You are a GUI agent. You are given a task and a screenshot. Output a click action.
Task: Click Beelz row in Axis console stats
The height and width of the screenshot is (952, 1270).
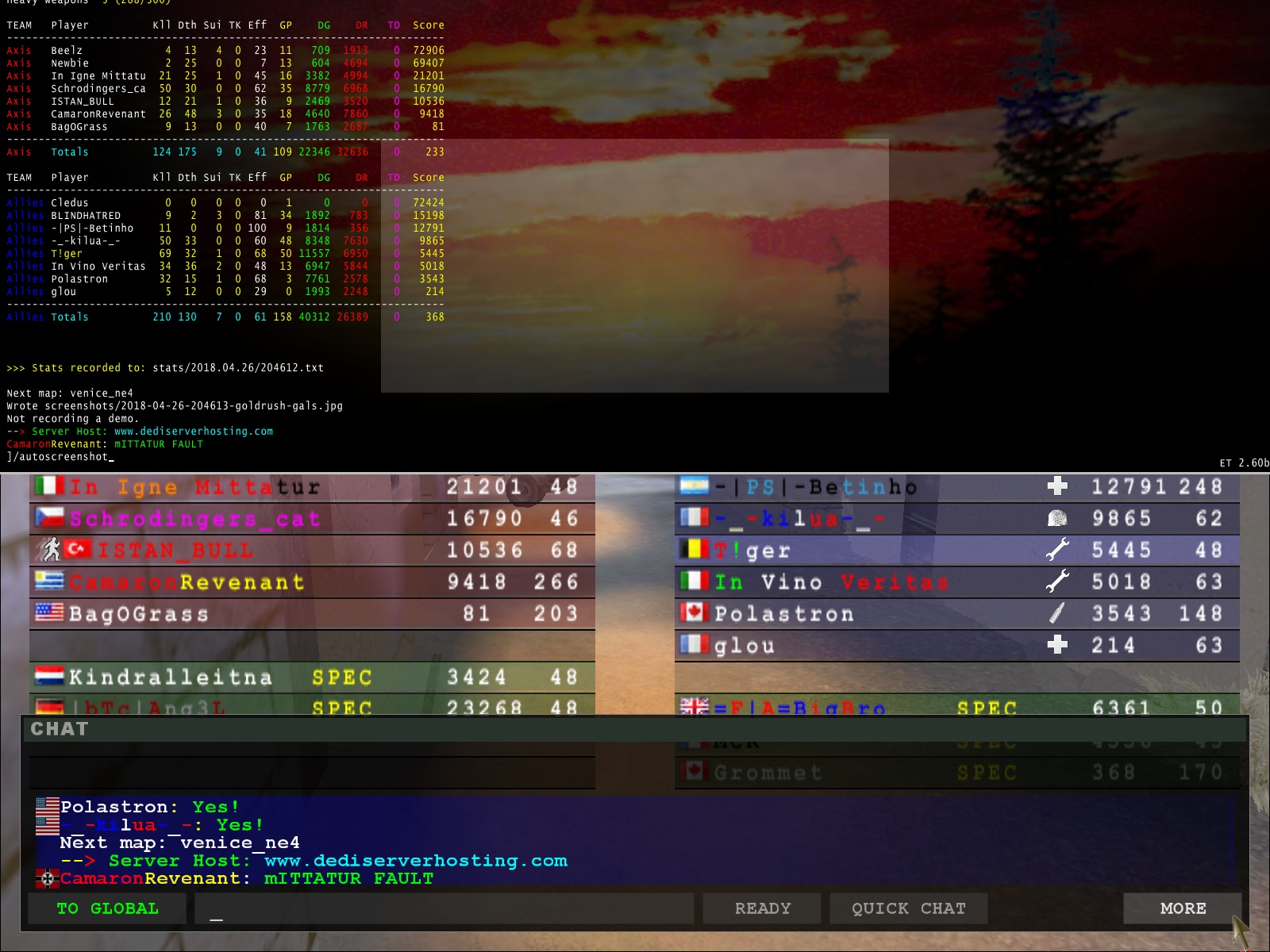tap(225, 51)
